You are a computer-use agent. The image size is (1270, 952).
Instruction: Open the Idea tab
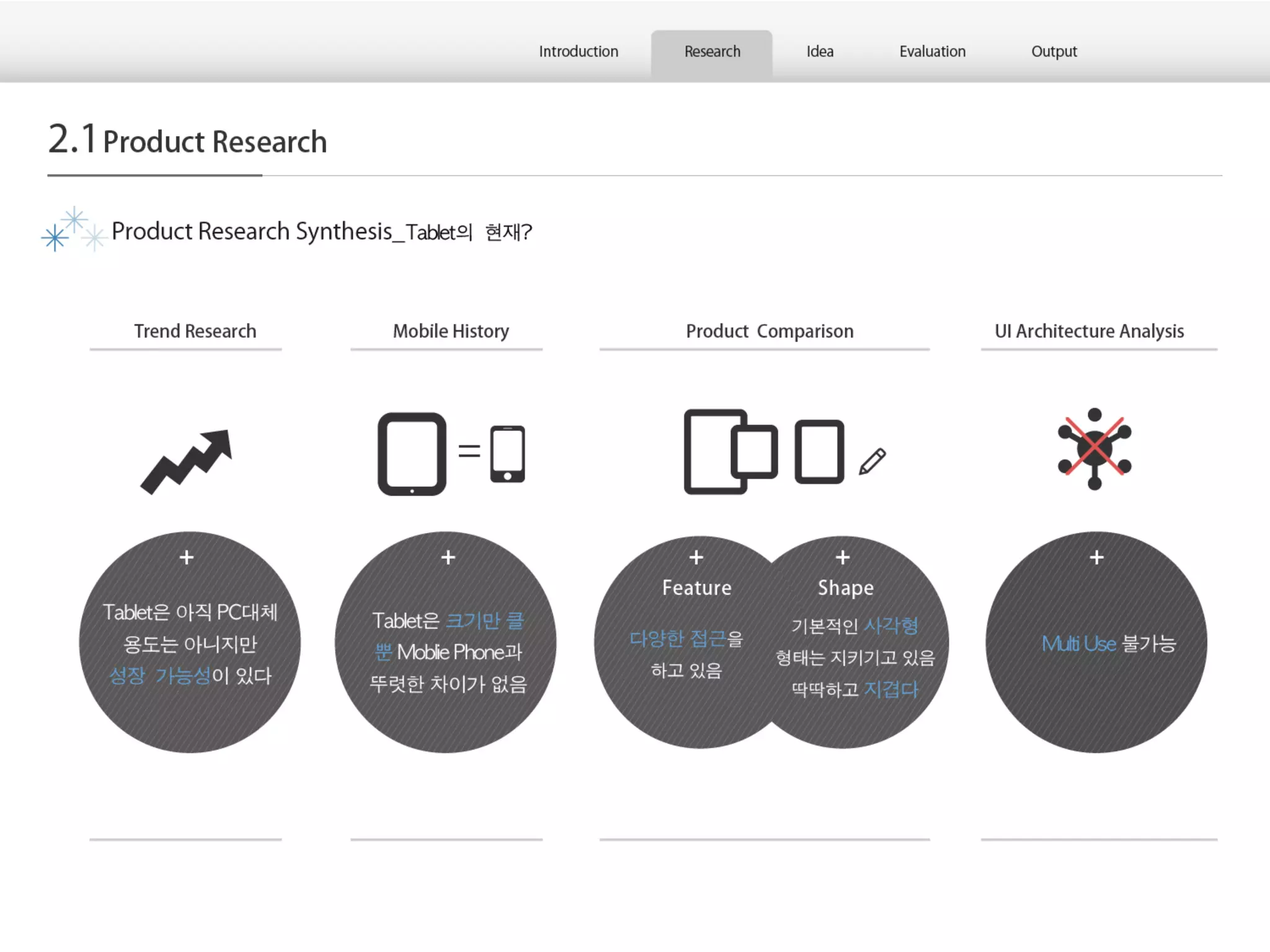coord(820,51)
